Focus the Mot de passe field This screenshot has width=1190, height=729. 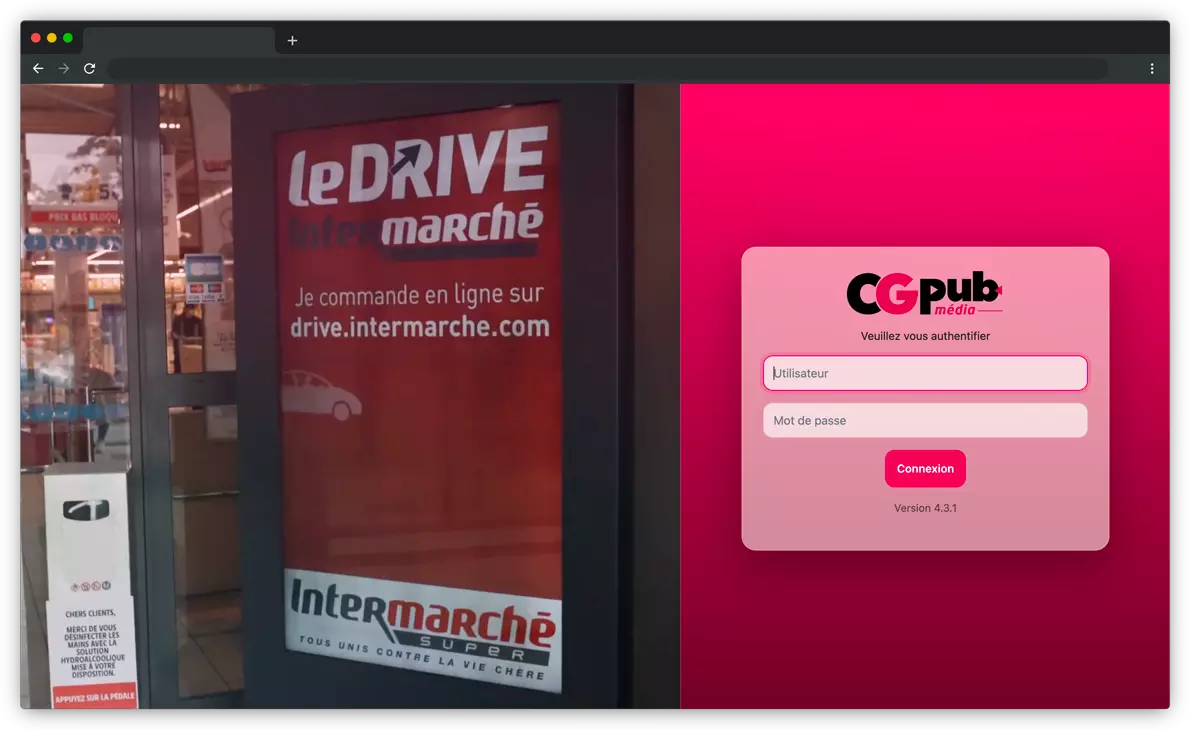925,421
